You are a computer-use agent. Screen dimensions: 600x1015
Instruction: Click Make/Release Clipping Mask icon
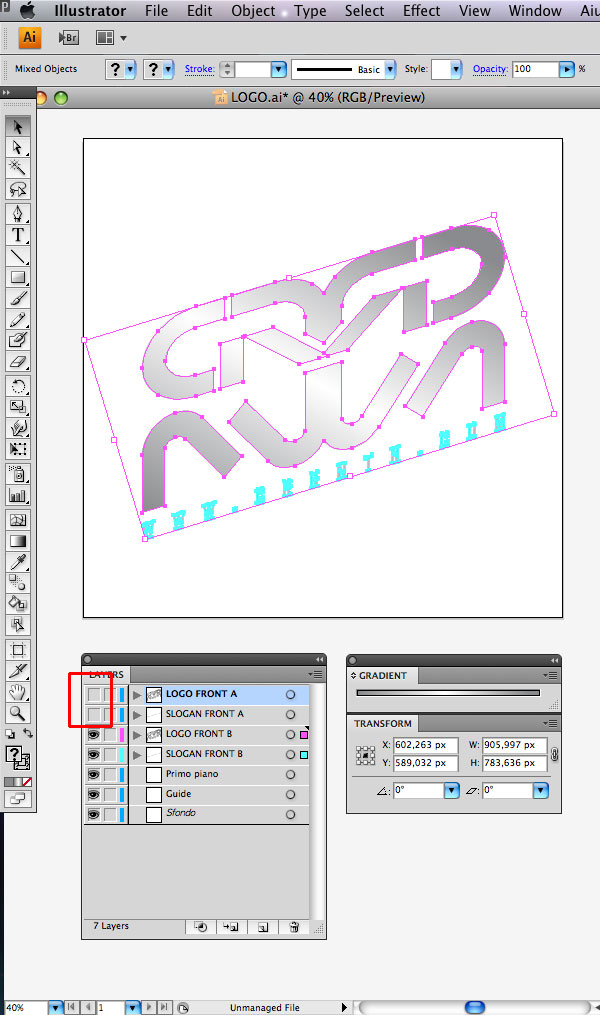click(x=201, y=927)
